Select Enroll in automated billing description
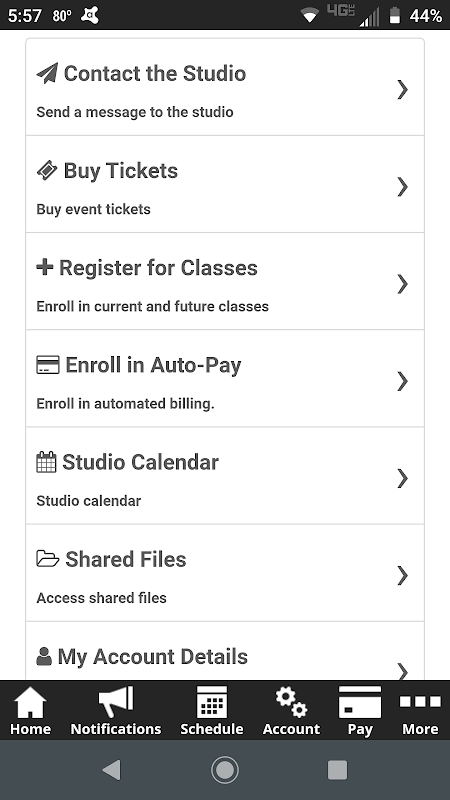The height and width of the screenshot is (800, 450). point(126,404)
